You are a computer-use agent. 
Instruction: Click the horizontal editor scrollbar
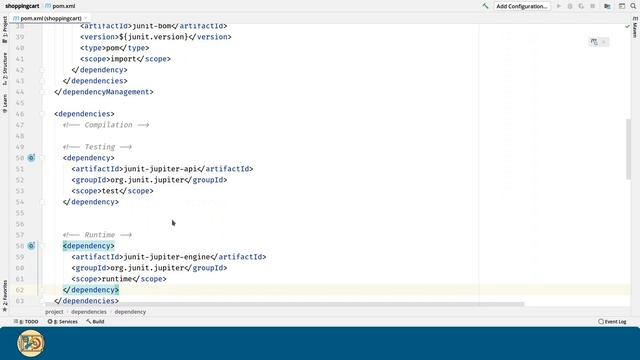pos(284,304)
